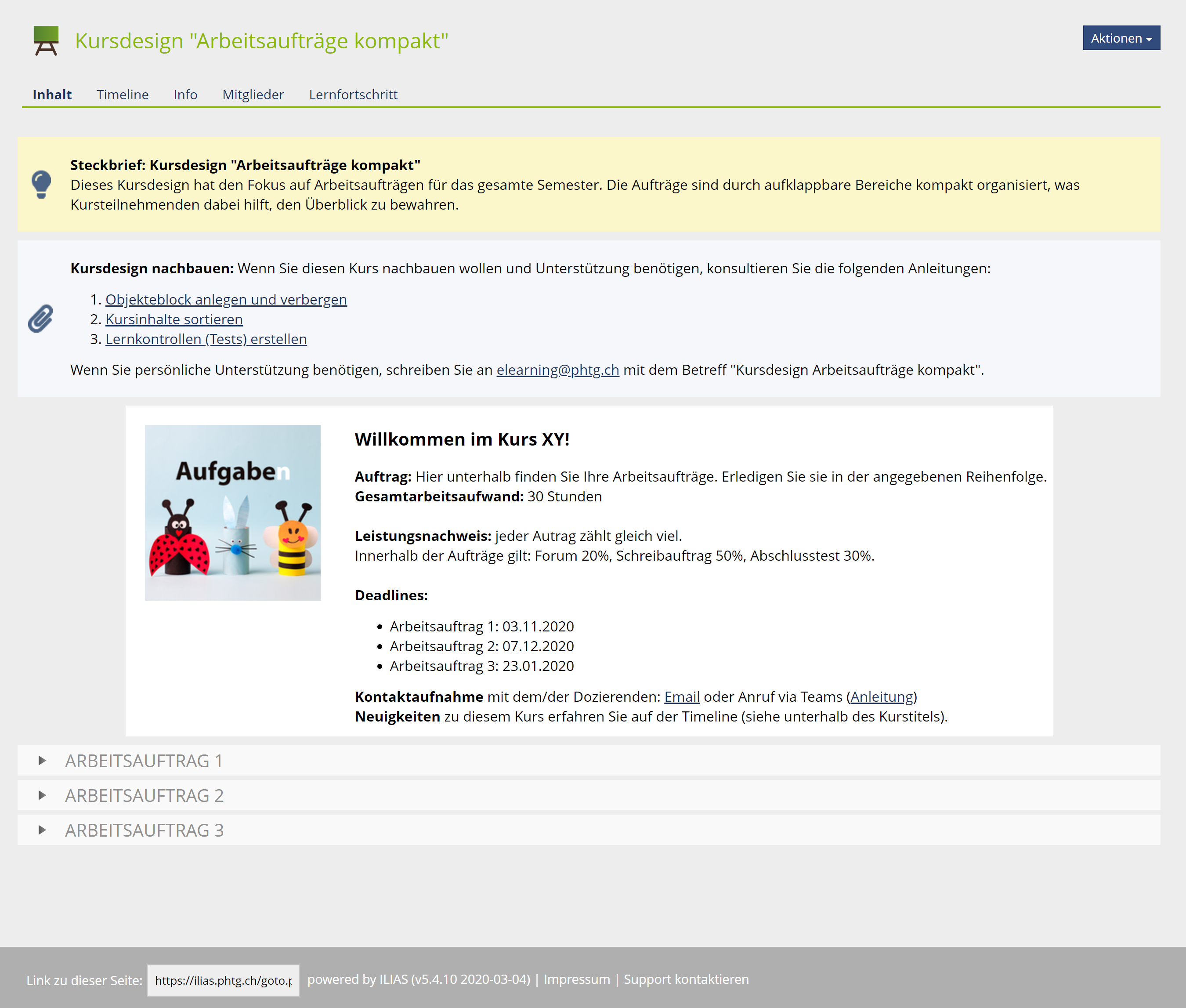Click the course blackboard icon next to title
This screenshot has width=1186, height=1008.
point(46,40)
